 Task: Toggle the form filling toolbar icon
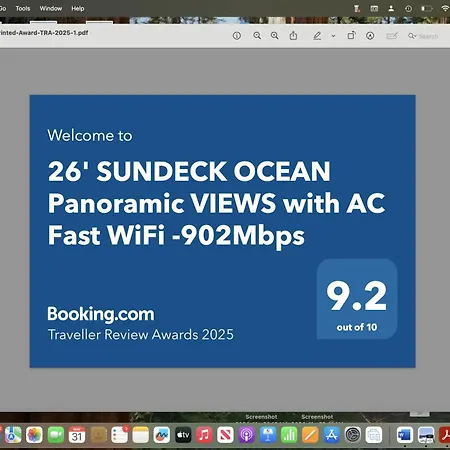392,36
